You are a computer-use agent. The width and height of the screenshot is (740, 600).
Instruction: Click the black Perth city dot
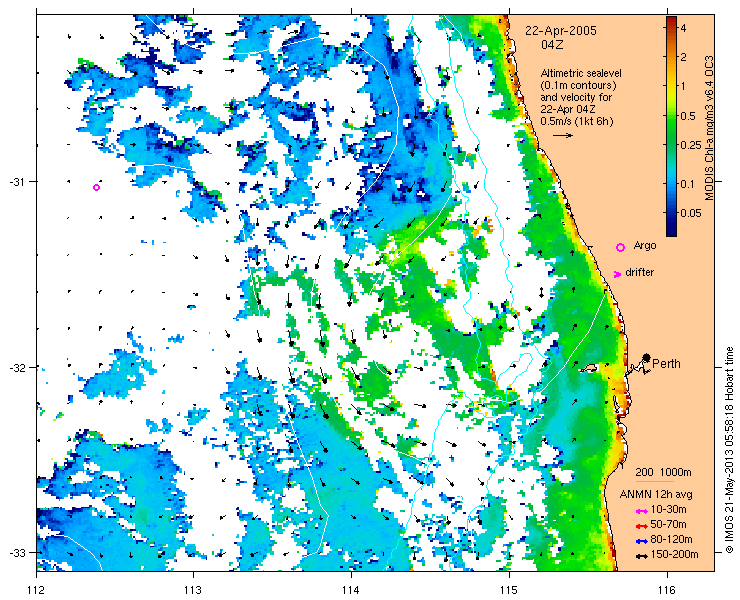[x=647, y=357]
